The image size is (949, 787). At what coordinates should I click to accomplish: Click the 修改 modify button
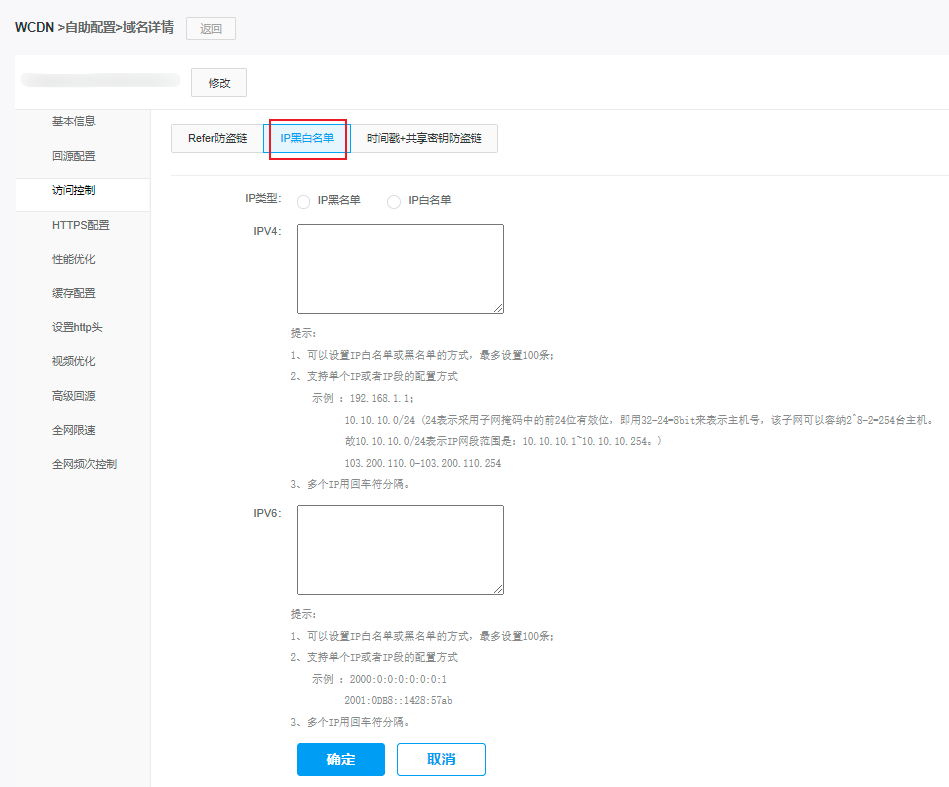(x=219, y=83)
